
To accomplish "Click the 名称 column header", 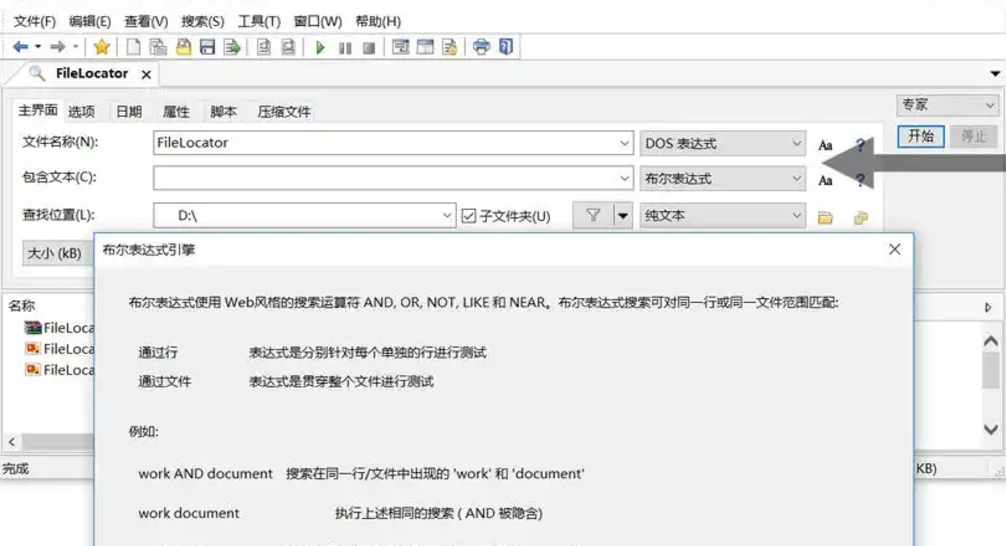I will tap(21, 305).
